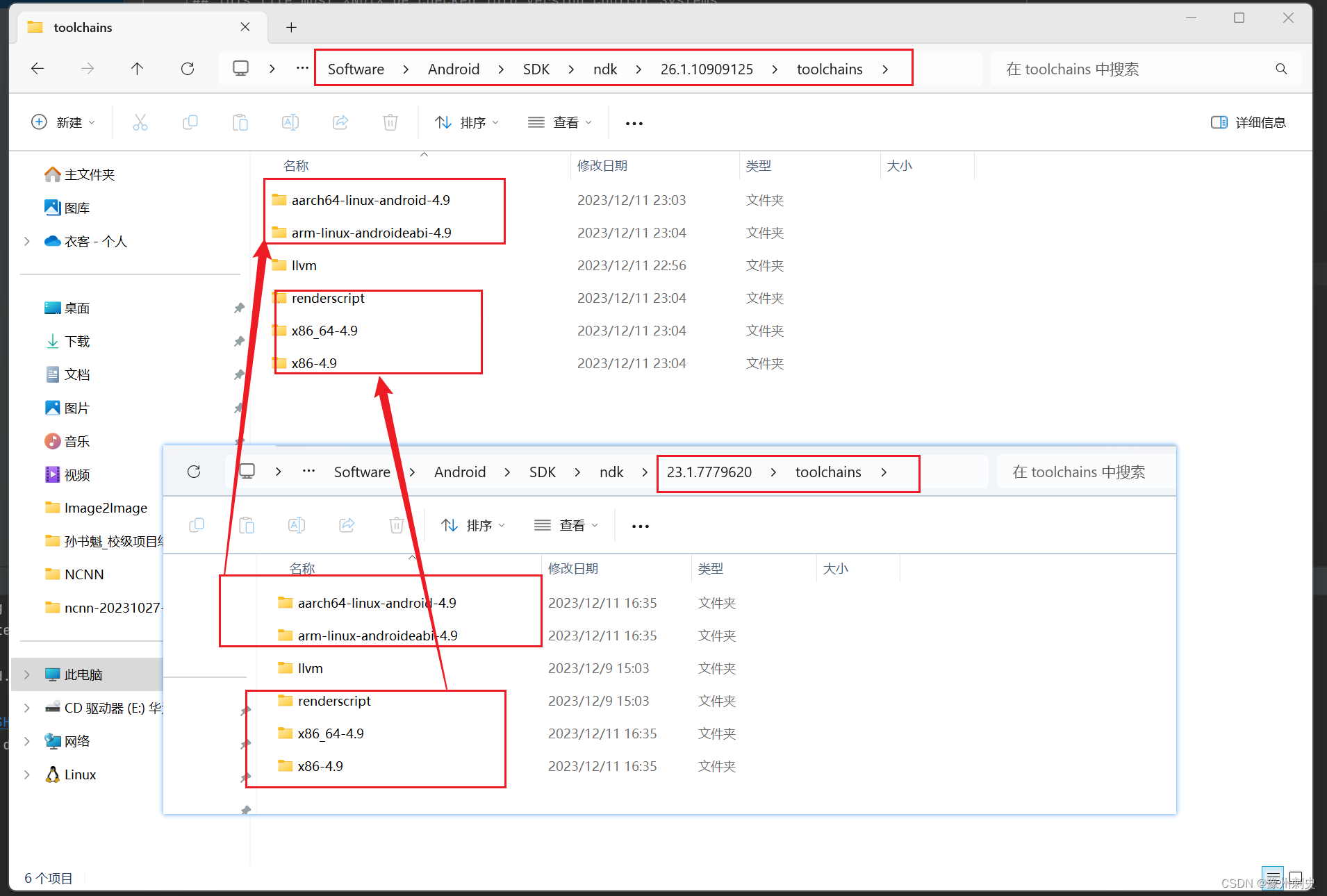This screenshot has width=1327, height=896.
Task: Click the Share icon in lower window toolbar
Action: [347, 525]
